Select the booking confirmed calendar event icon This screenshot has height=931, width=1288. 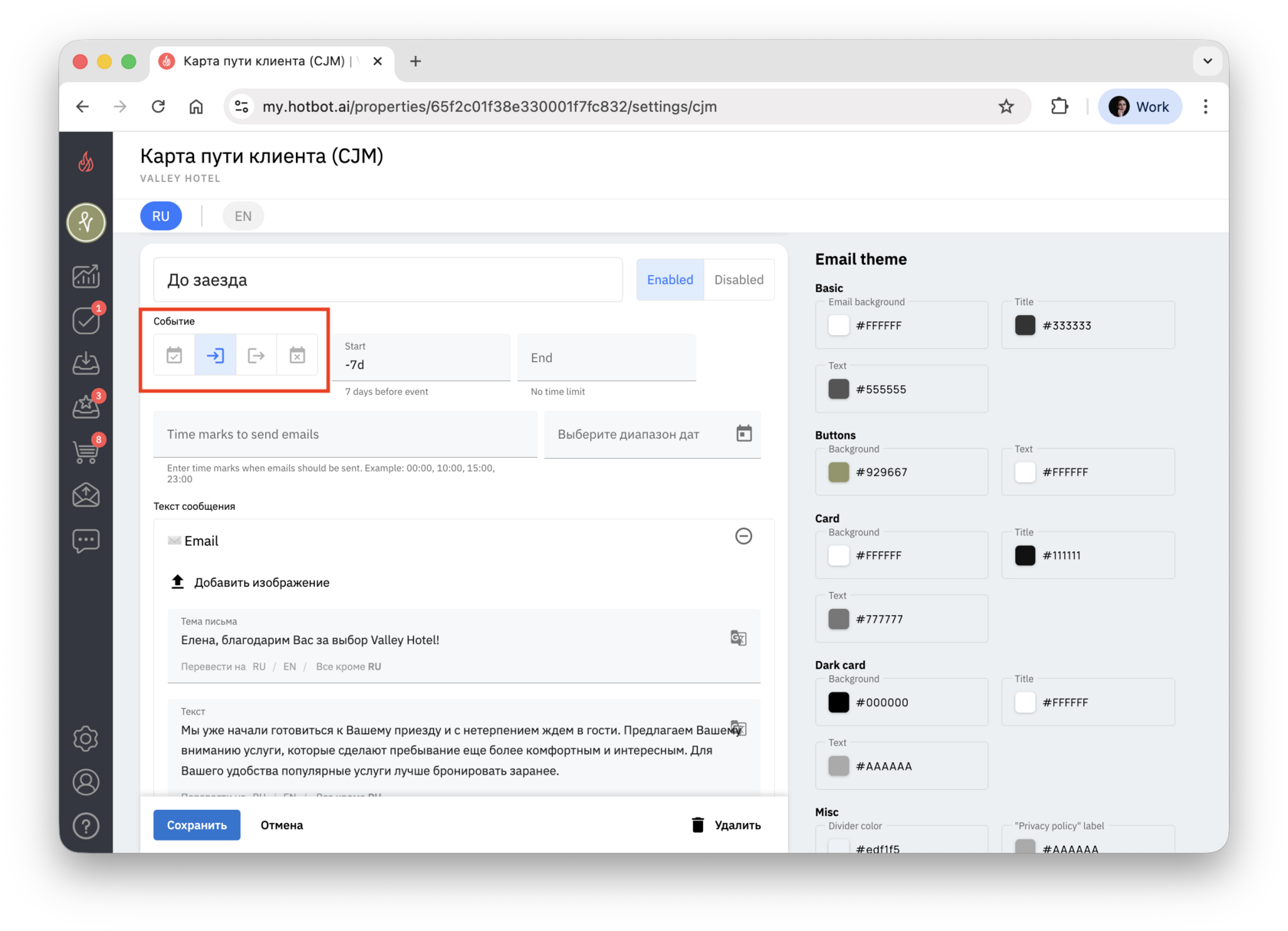point(175,355)
